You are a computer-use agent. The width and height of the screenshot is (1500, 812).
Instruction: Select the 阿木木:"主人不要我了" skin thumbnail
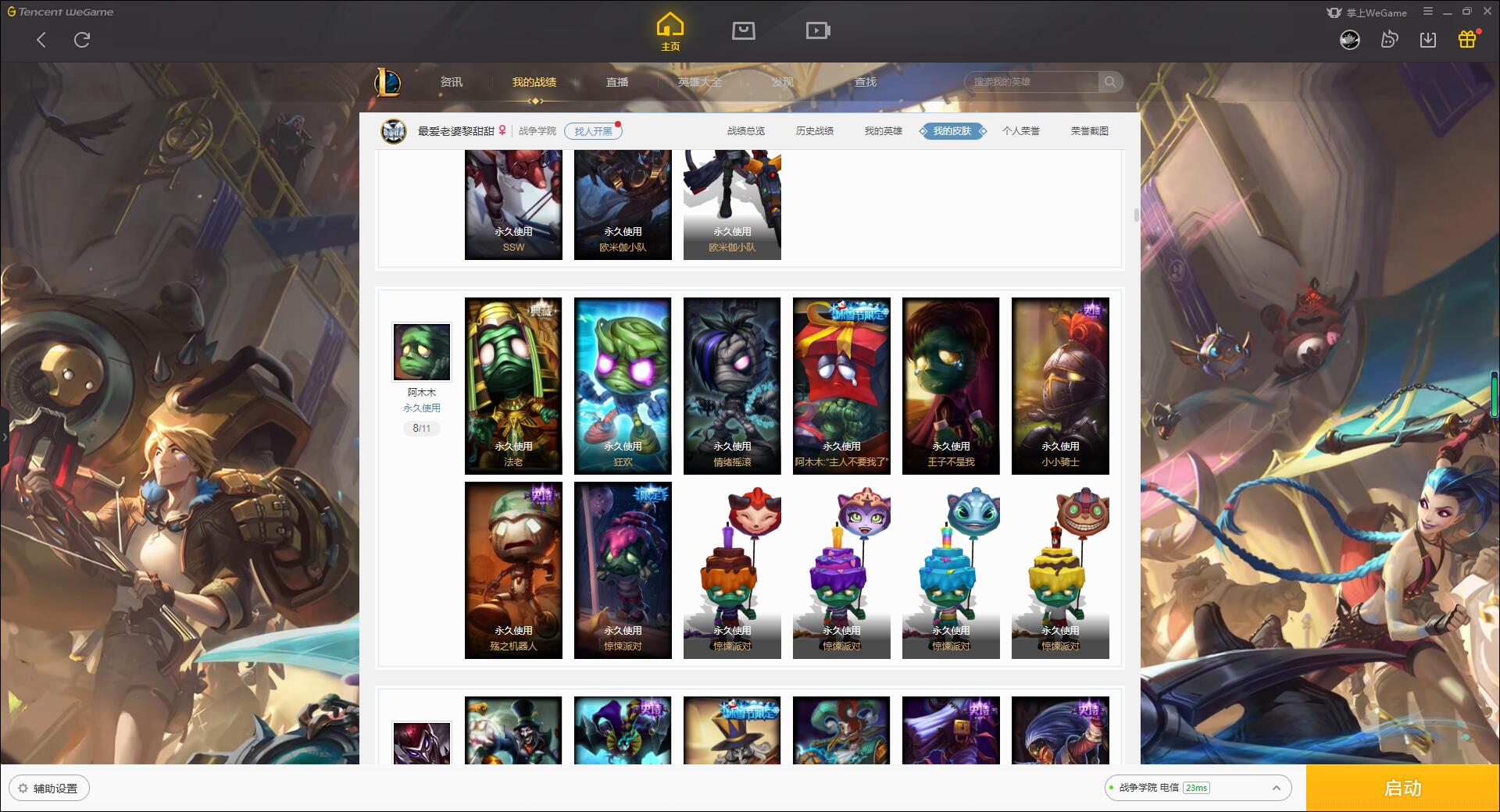tap(841, 386)
